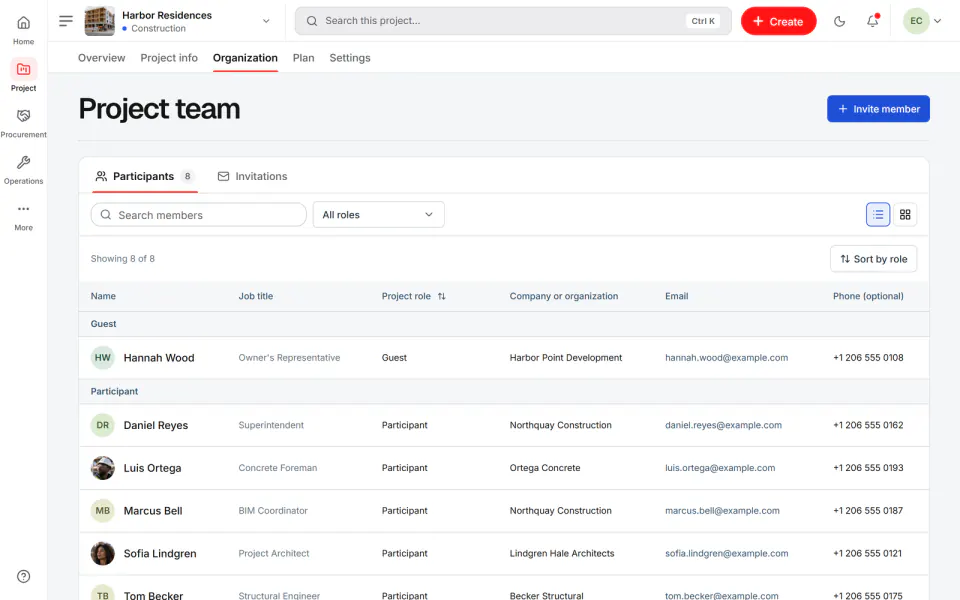Click the Company or organization column header

[563, 296]
